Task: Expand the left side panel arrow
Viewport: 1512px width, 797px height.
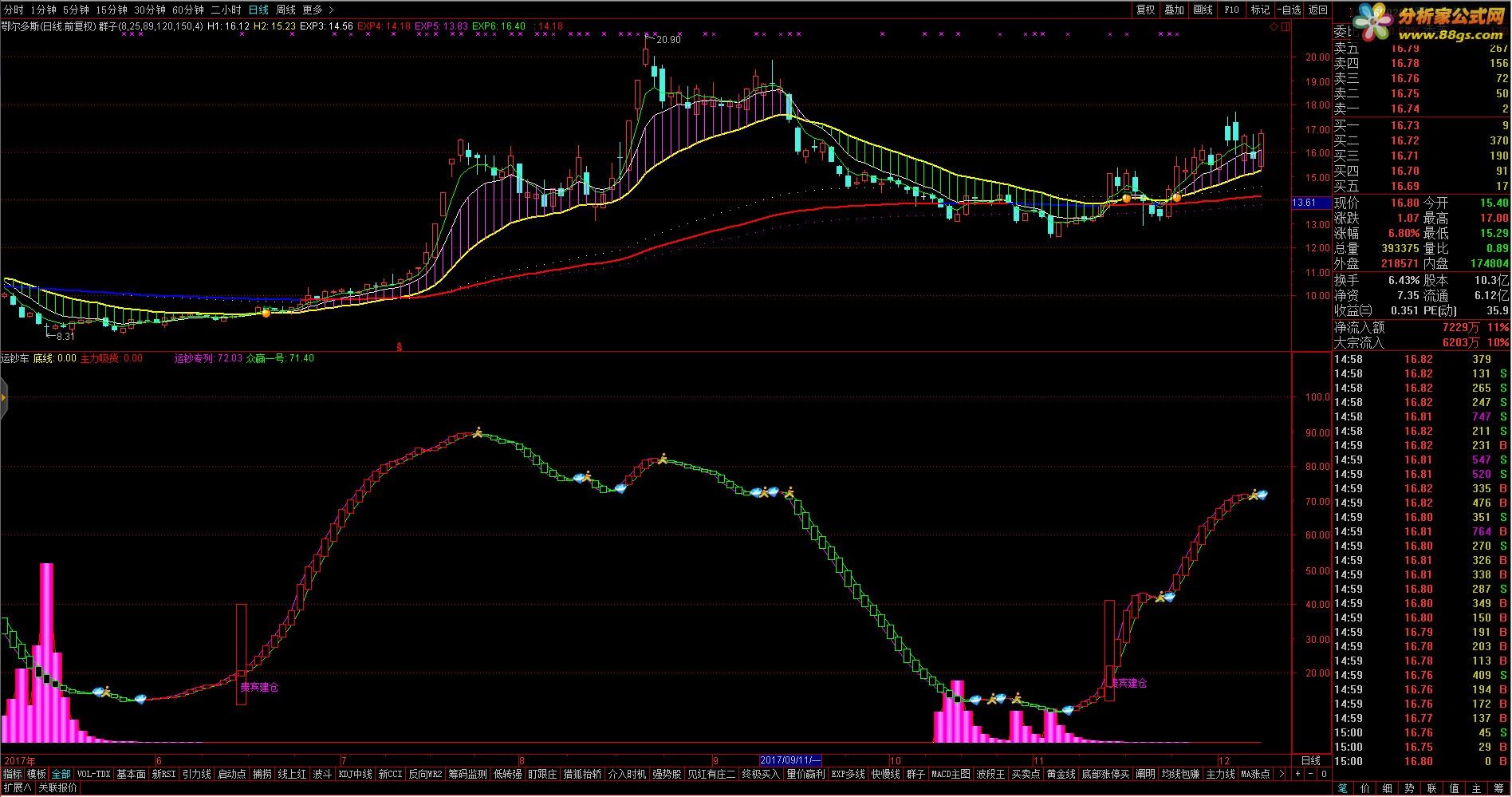Action: 3,397
